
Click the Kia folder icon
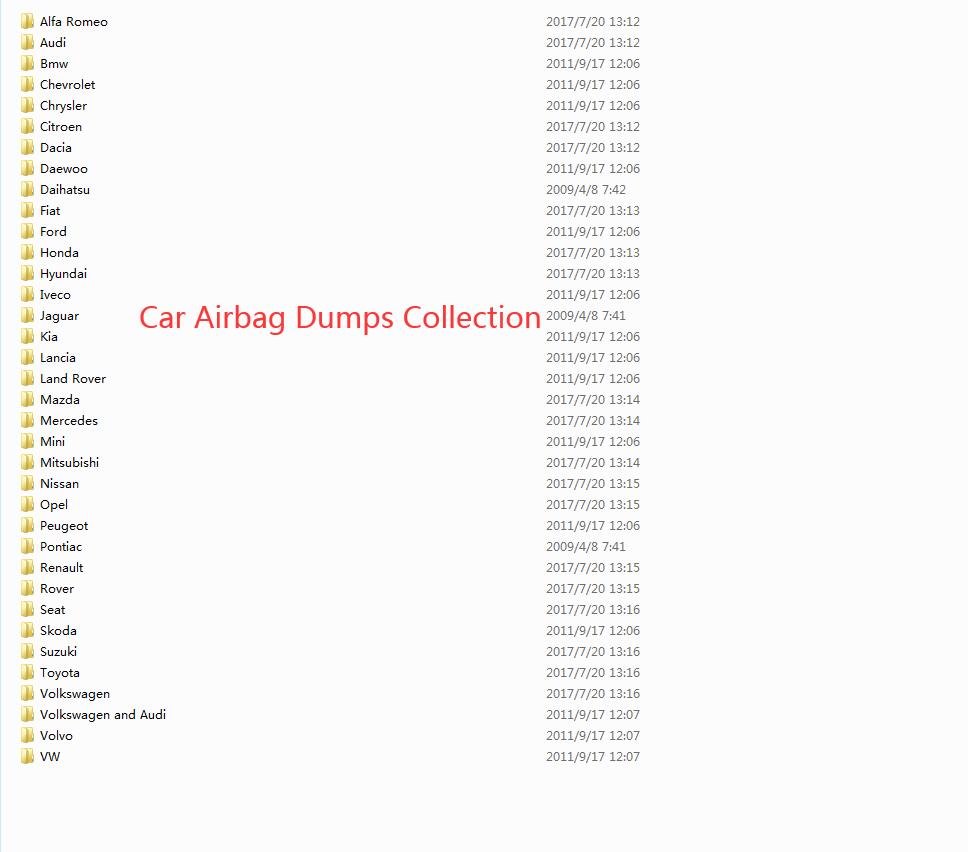click(27, 336)
